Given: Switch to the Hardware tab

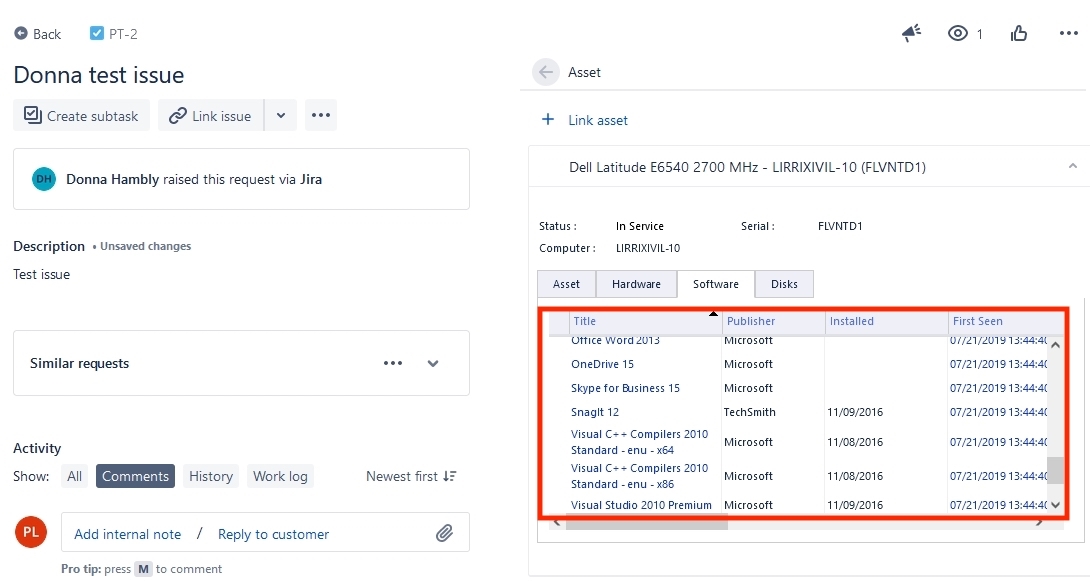Looking at the screenshot, I should (636, 284).
